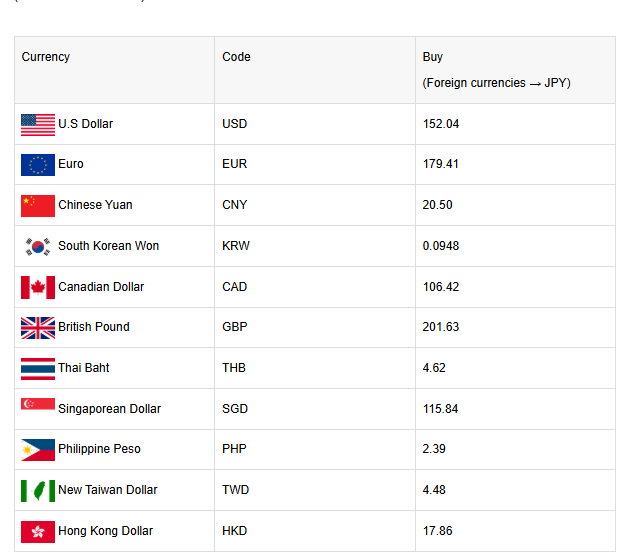Click the Singaporean Dollar flag icon

click(x=38, y=407)
